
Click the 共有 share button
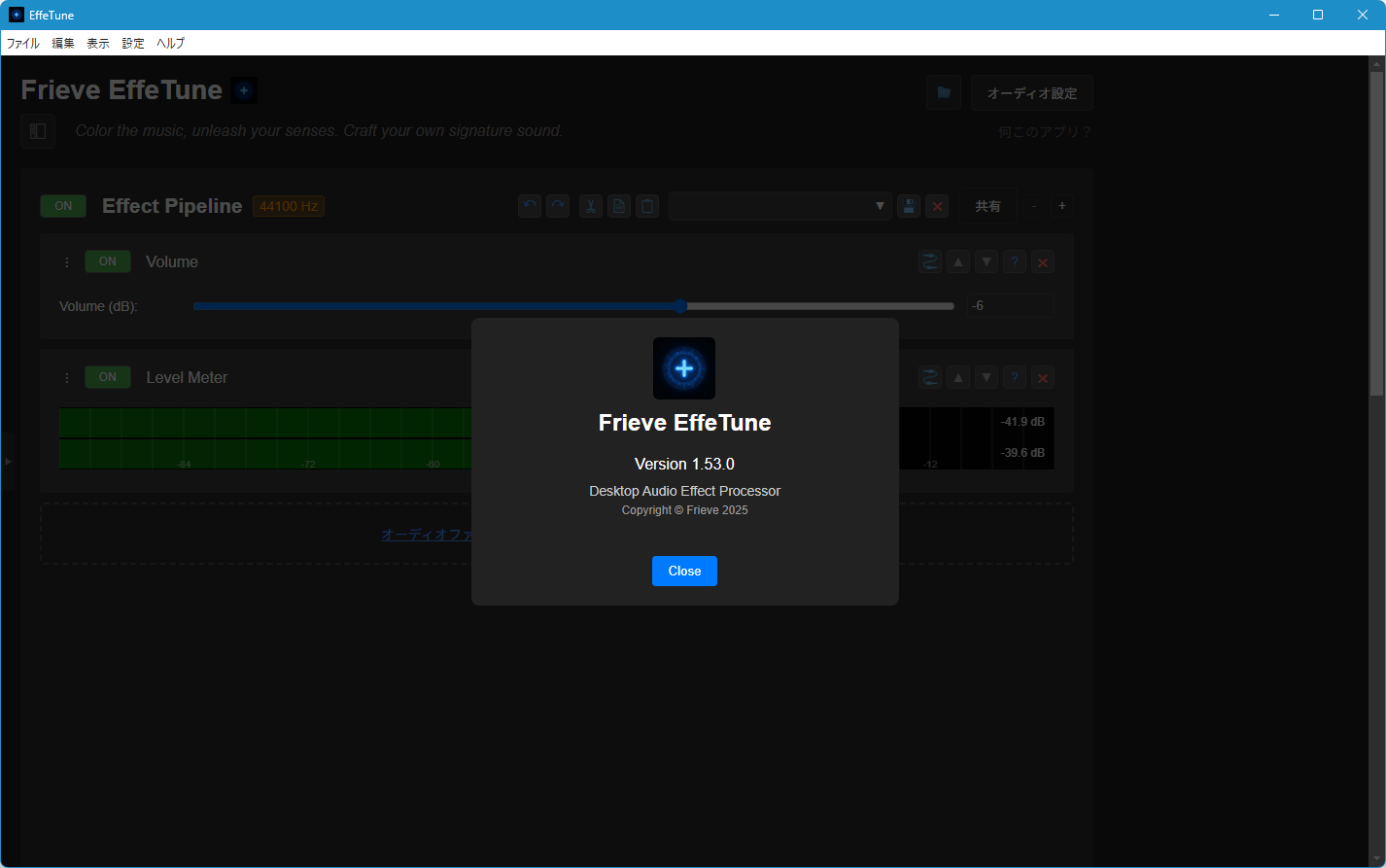(988, 206)
